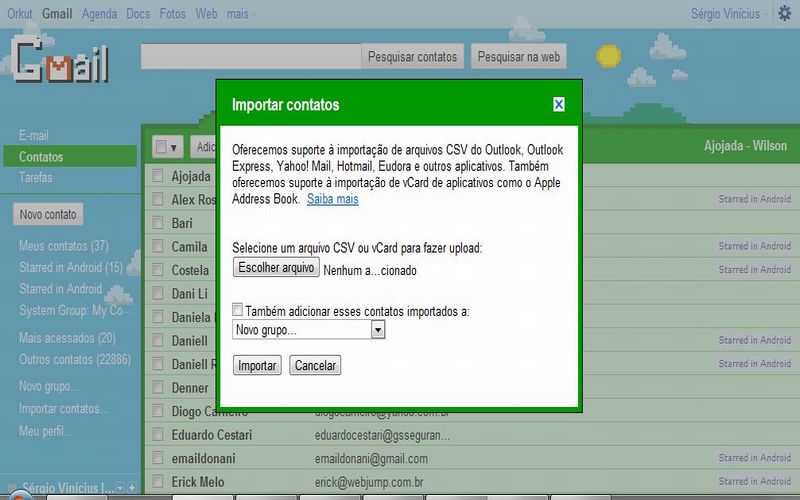Open Starred in Android (15) group
This screenshot has width=800, height=500.
(x=71, y=267)
